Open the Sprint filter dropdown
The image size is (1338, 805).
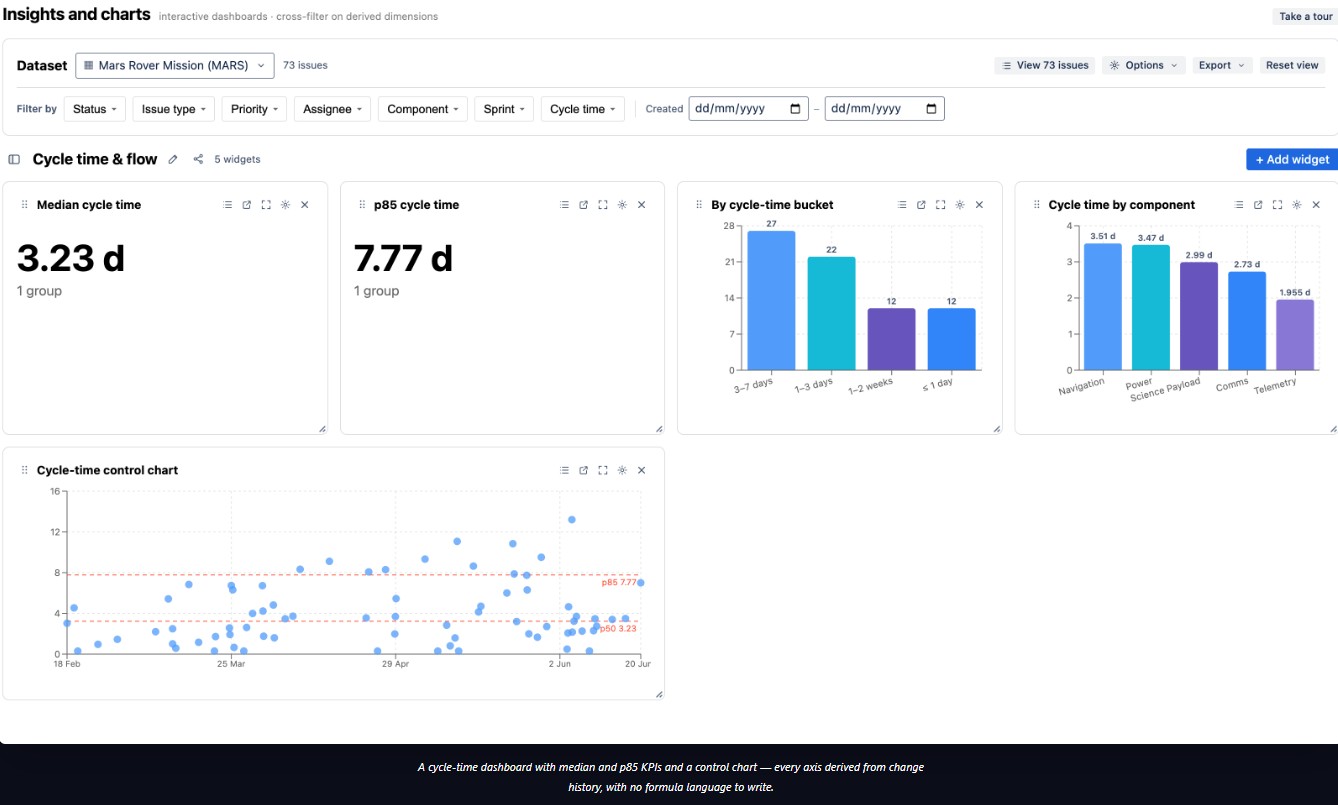click(504, 109)
